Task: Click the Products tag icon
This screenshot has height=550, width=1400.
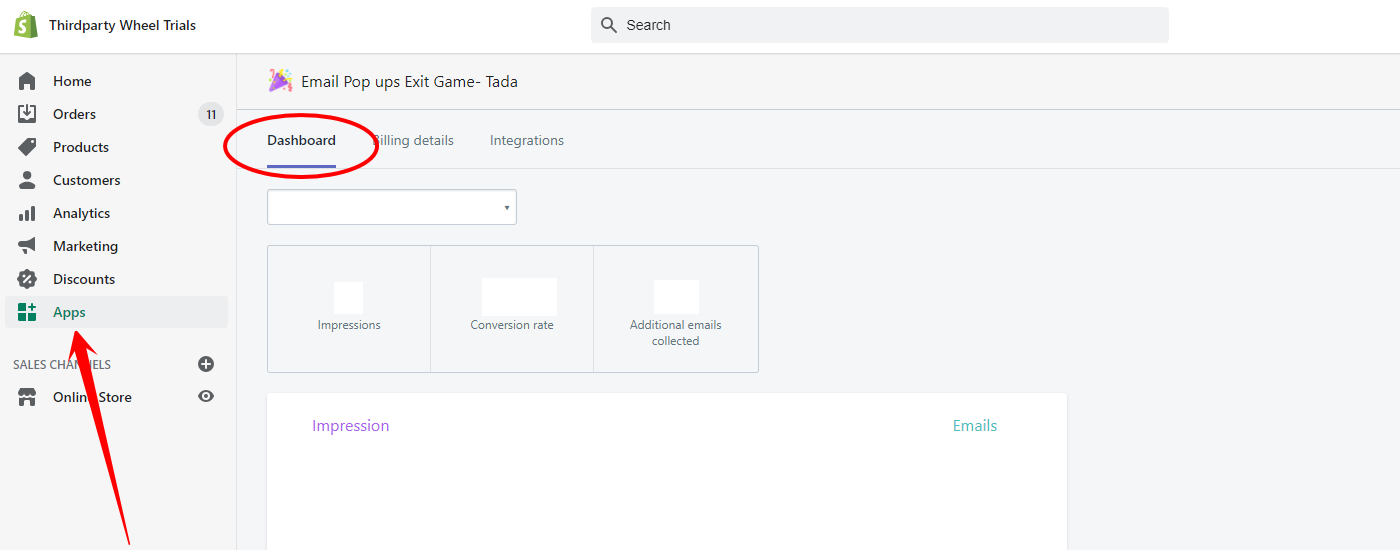Action: [x=27, y=147]
